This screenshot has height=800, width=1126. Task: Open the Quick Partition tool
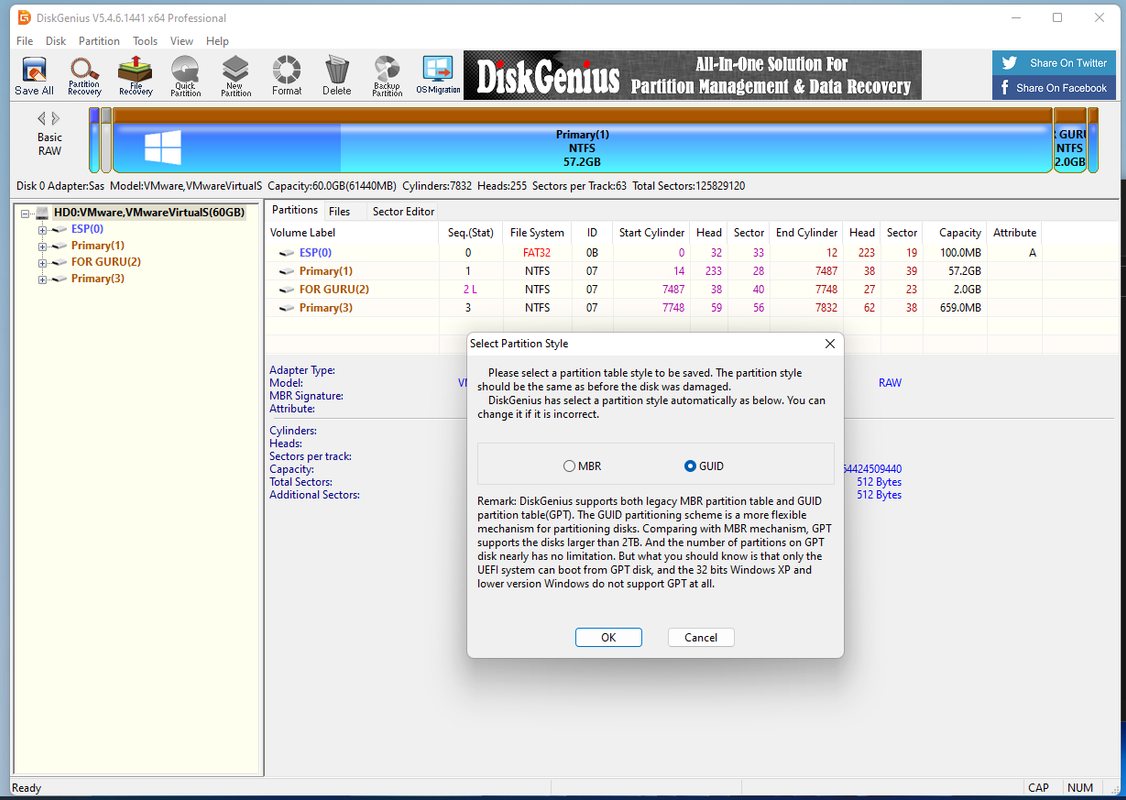(x=185, y=75)
